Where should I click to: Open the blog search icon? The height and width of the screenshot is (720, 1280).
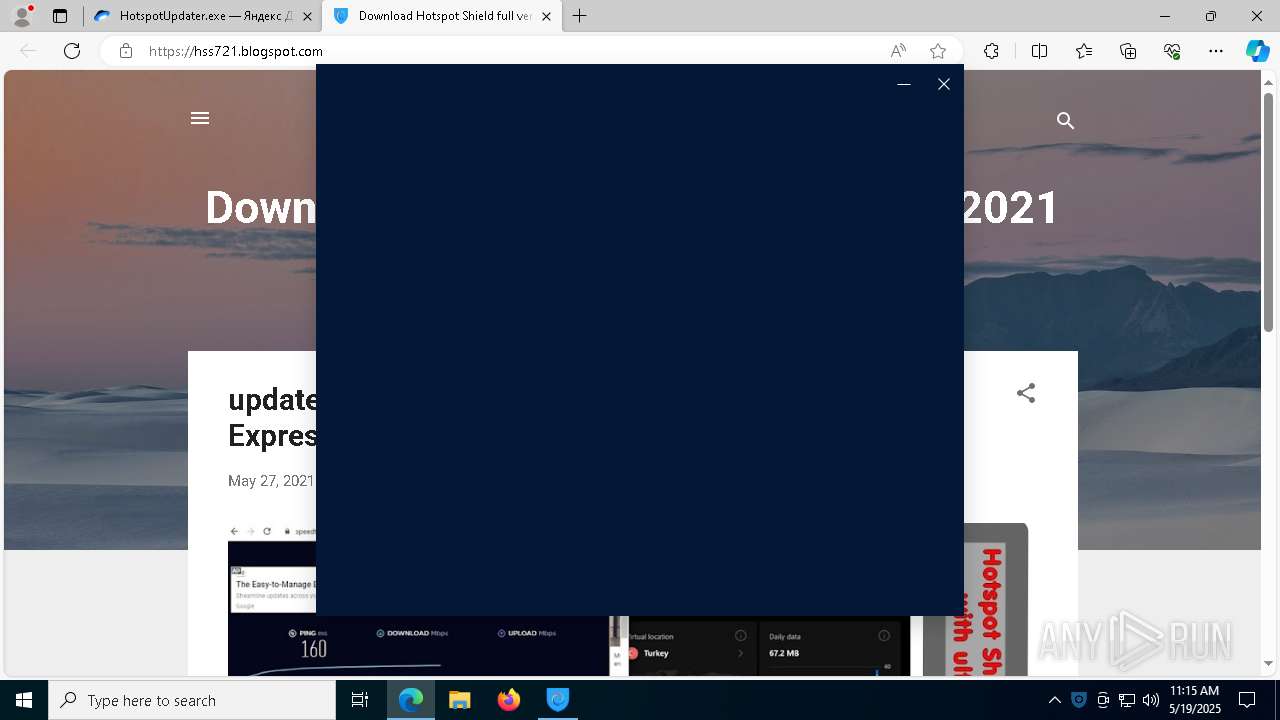tap(1065, 121)
